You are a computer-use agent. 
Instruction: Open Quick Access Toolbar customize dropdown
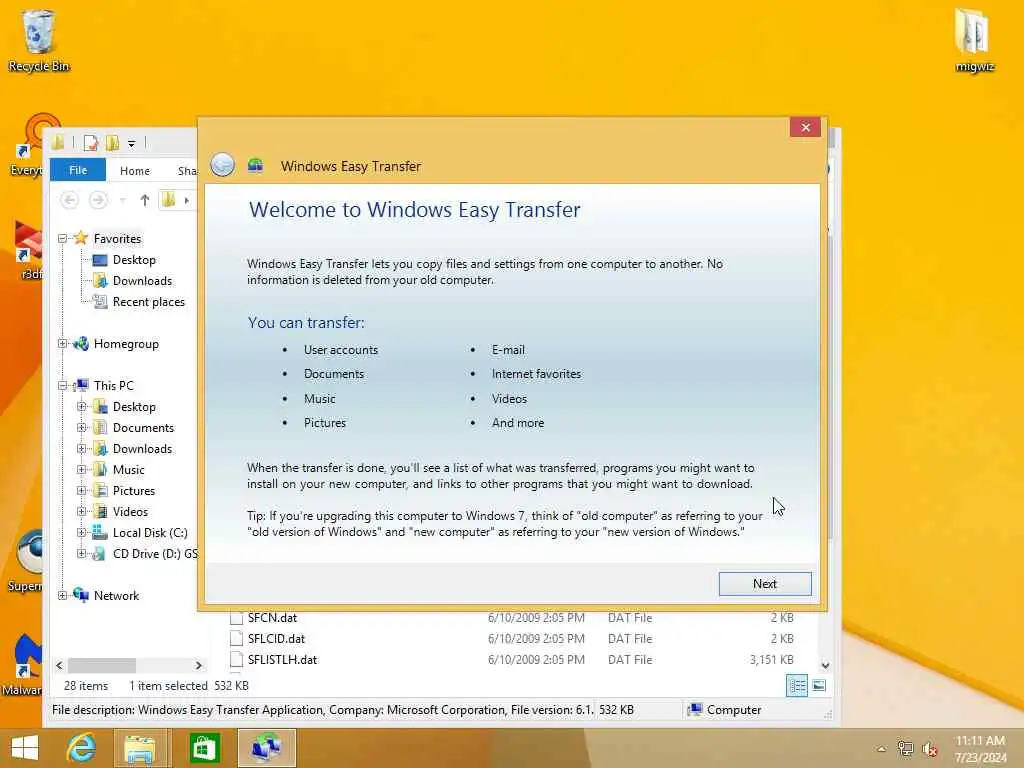pos(131,143)
